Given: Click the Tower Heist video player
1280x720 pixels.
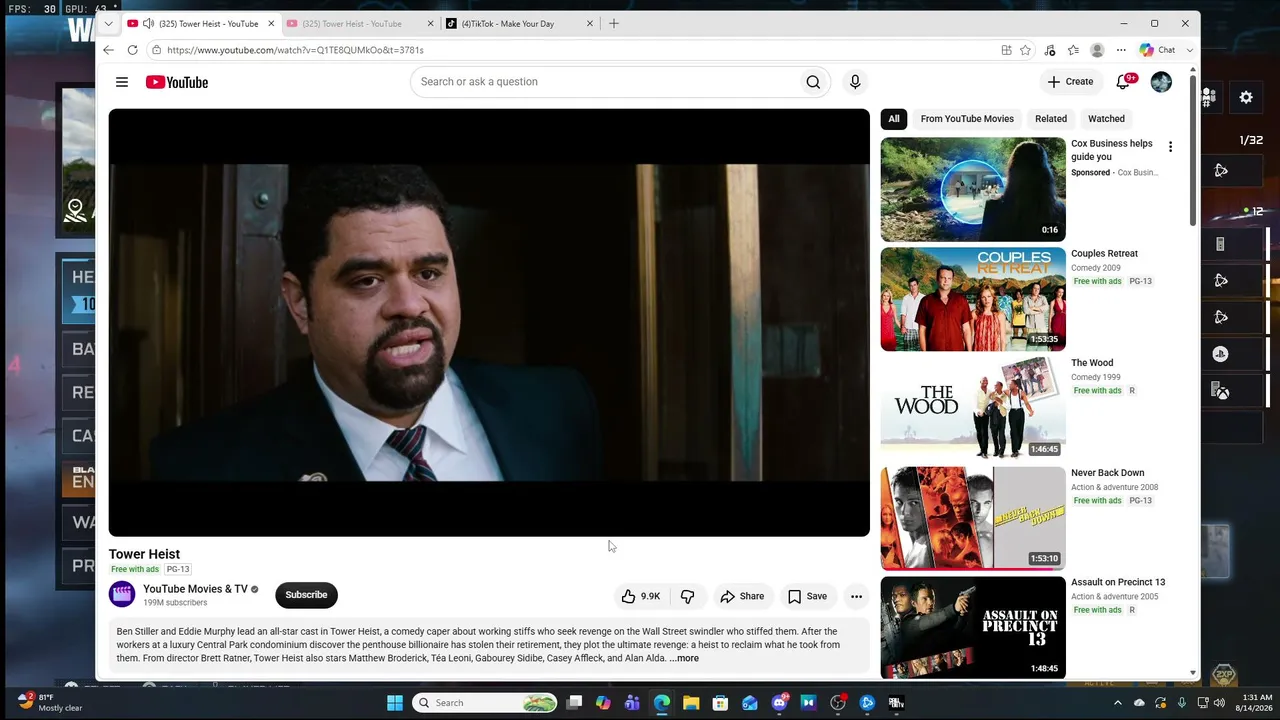Looking at the screenshot, I should click(x=489, y=323).
